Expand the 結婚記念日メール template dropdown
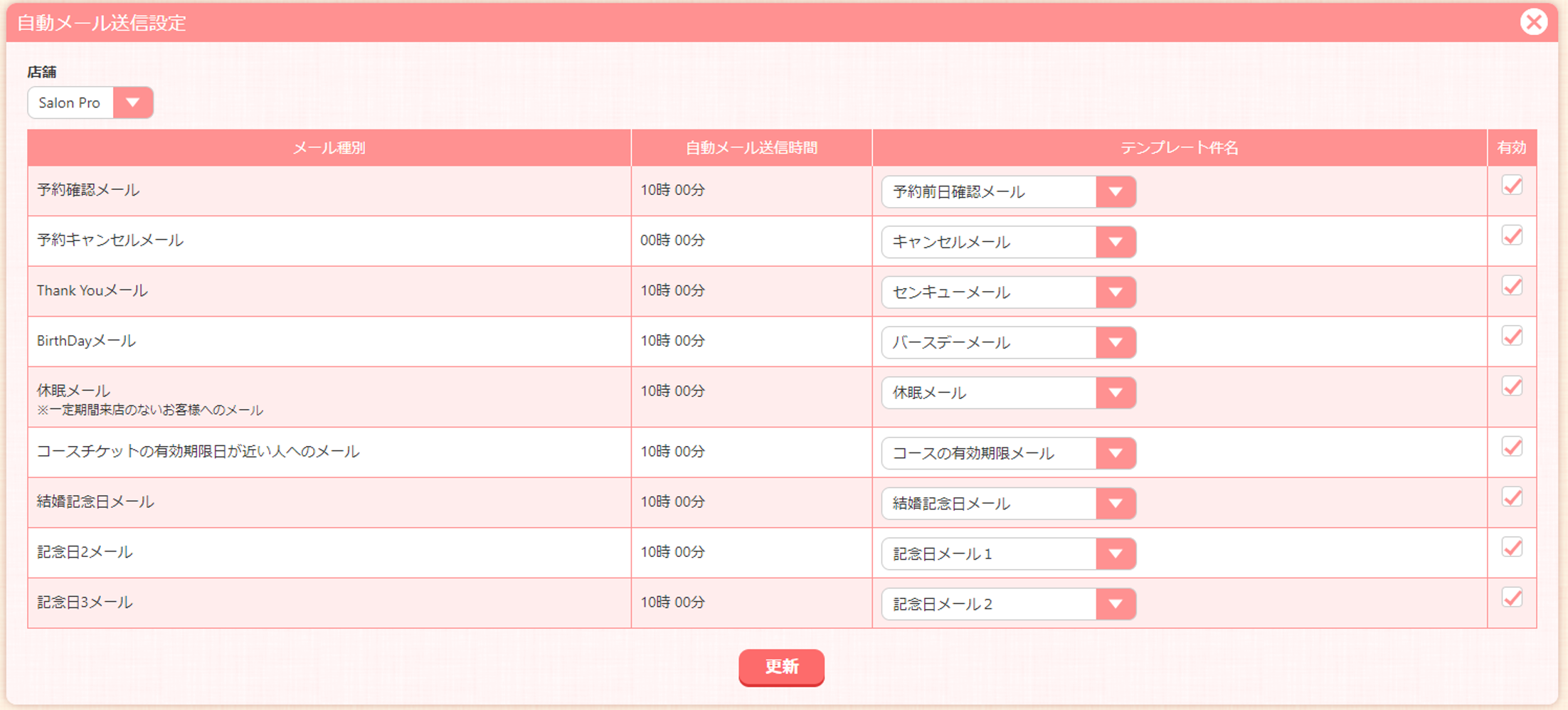This screenshot has height=710, width=1568. click(x=1008, y=503)
